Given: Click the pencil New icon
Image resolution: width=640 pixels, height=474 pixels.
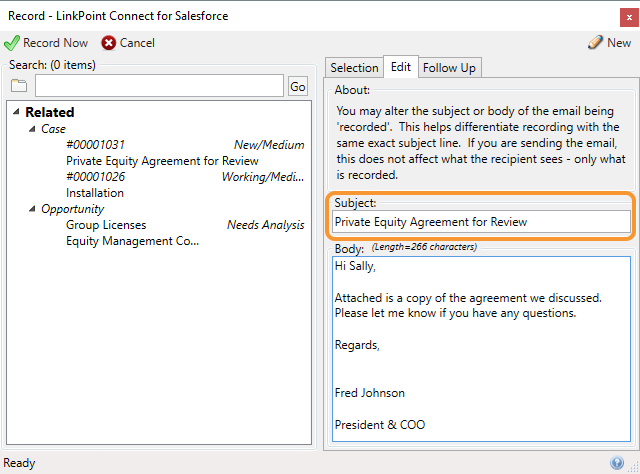Looking at the screenshot, I should coord(595,42).
